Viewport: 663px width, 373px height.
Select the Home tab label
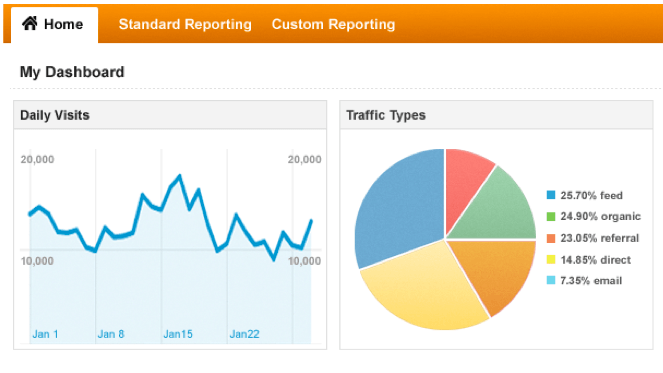pos(63,25)
